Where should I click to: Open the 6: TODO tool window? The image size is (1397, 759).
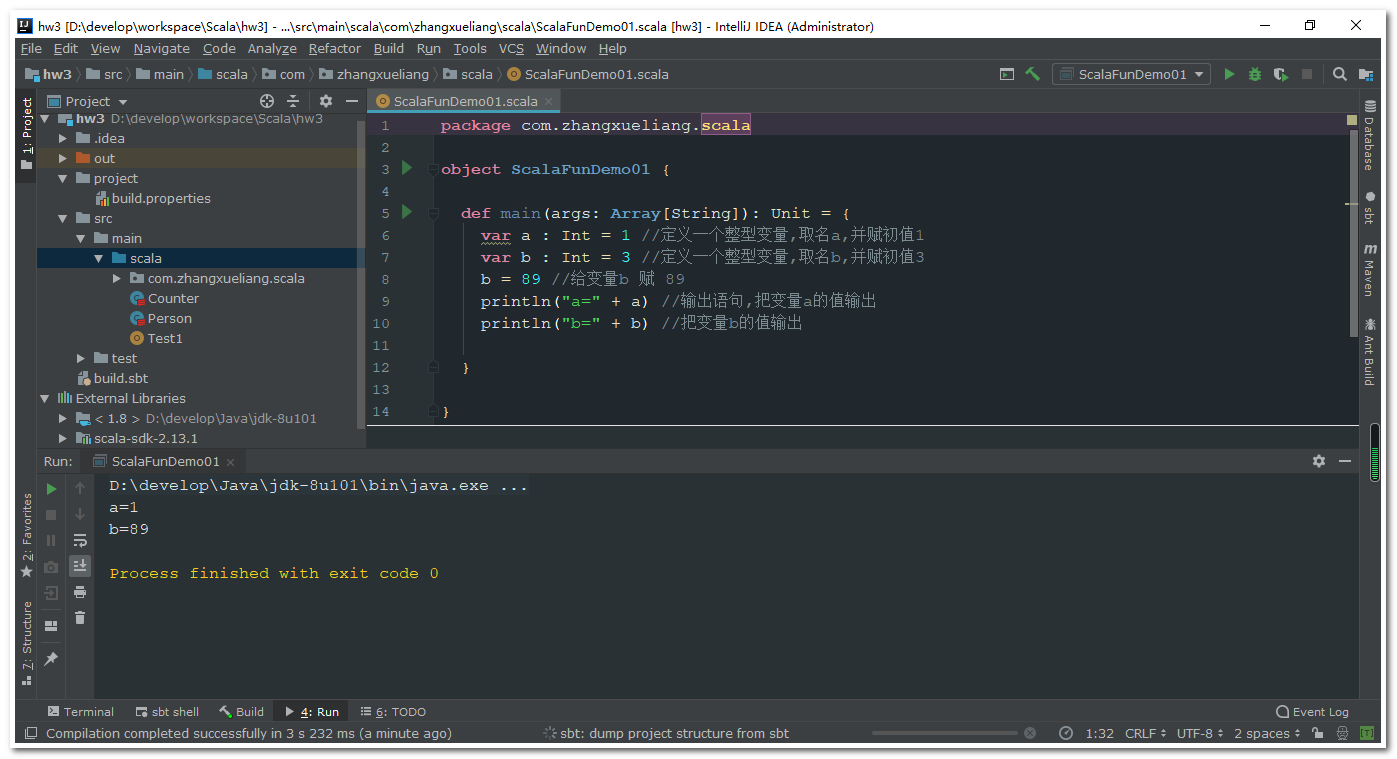coord(393,712)
